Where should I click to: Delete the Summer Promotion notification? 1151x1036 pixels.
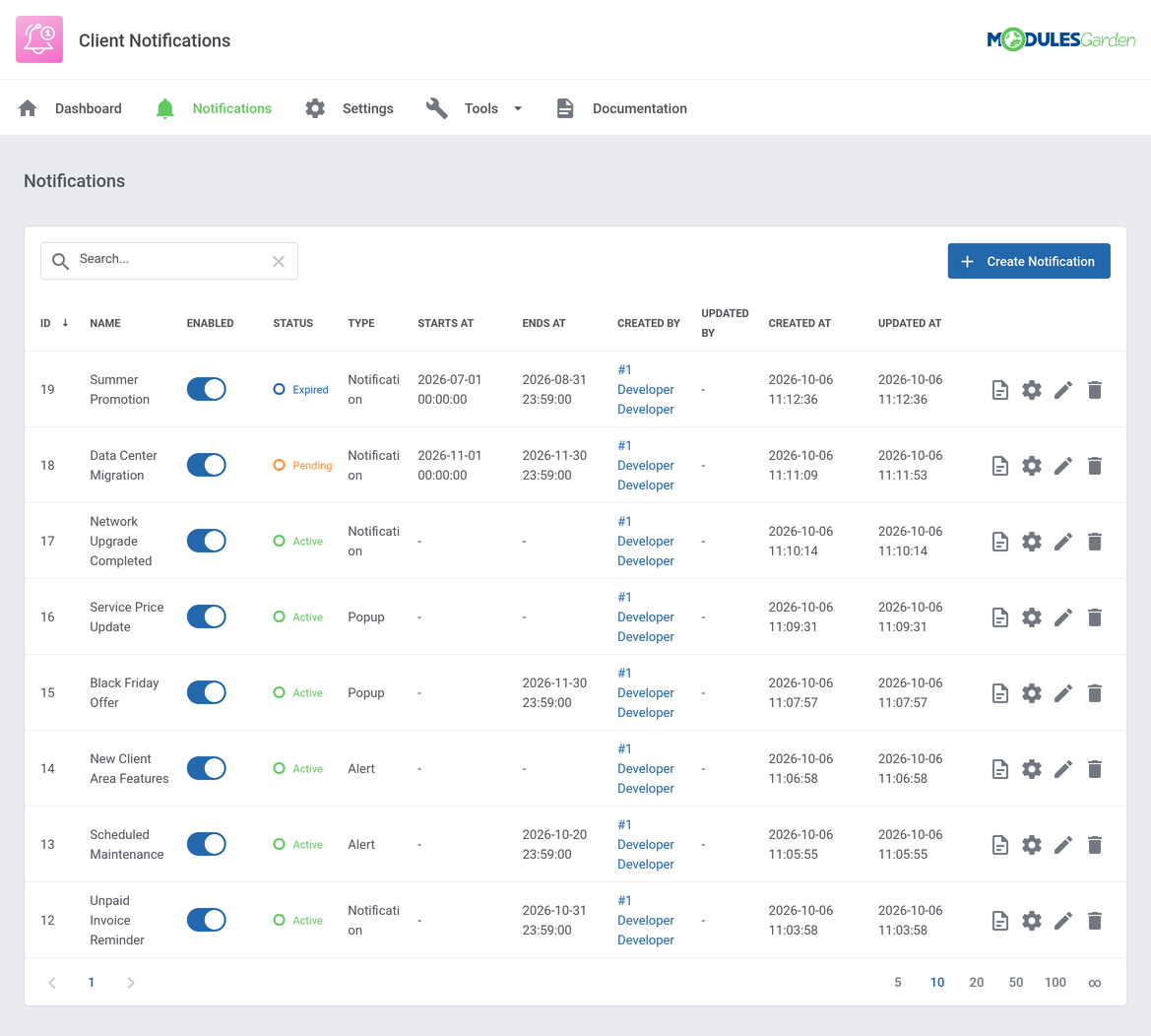point(1095,390)
